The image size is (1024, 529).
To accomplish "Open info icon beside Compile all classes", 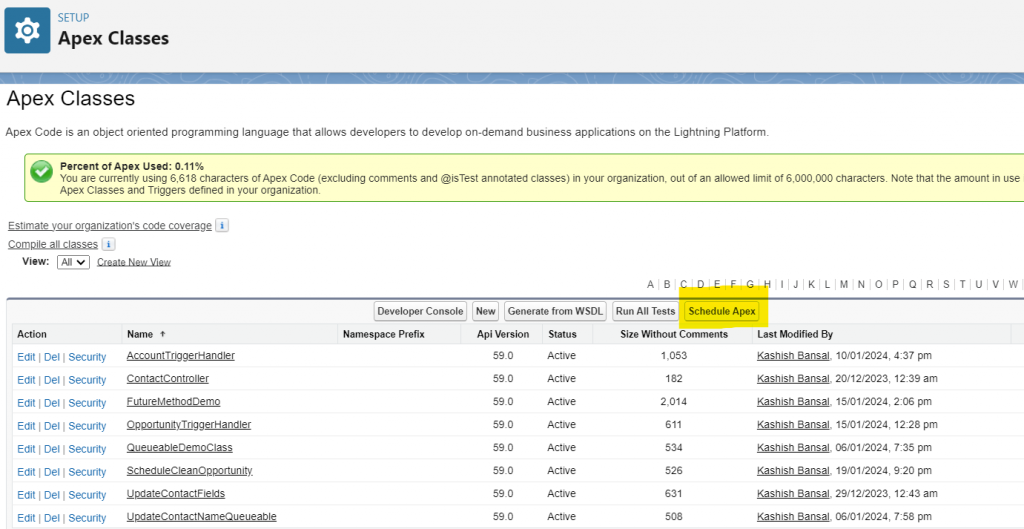I will click(x=108, y=244).
